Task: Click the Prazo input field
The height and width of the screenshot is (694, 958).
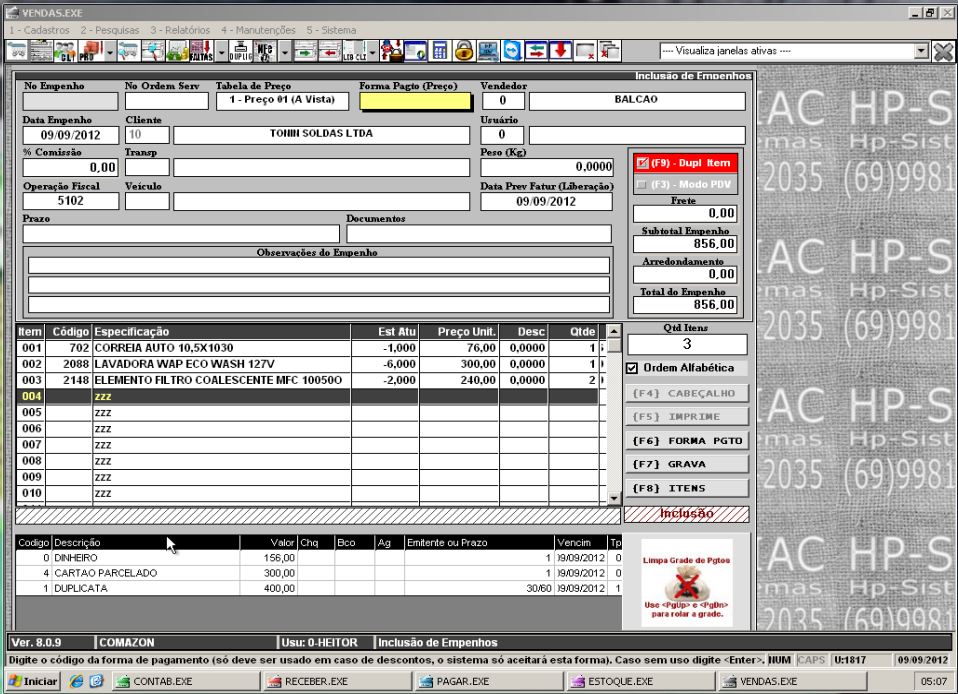Action: [181, 233]
